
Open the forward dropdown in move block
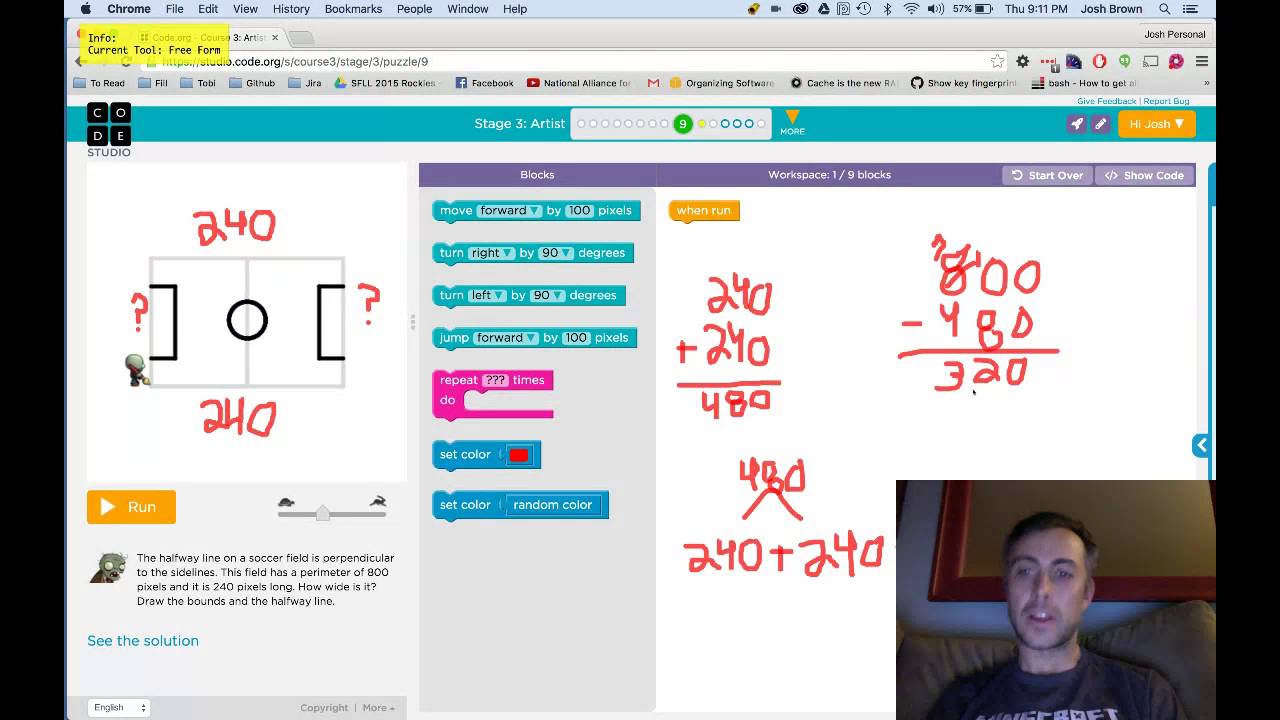coord(509,211)
